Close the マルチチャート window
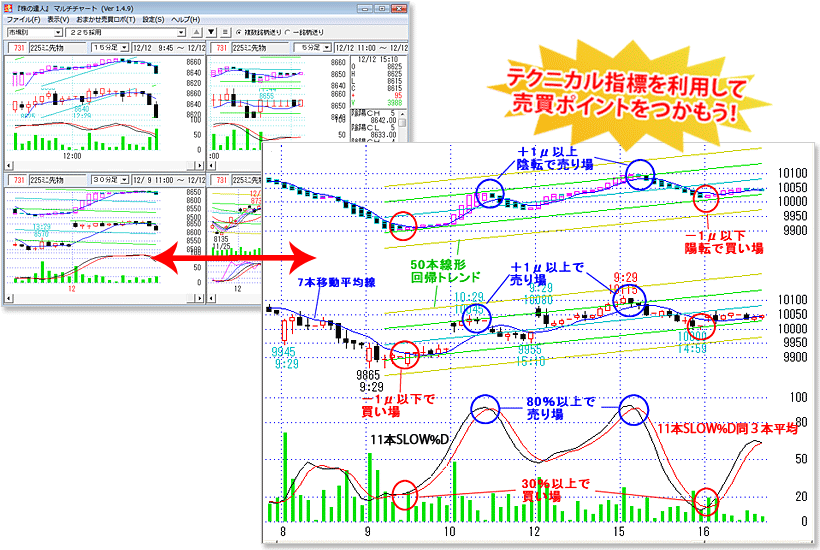Viewport: 820px width, 550px height. point(399,8)
